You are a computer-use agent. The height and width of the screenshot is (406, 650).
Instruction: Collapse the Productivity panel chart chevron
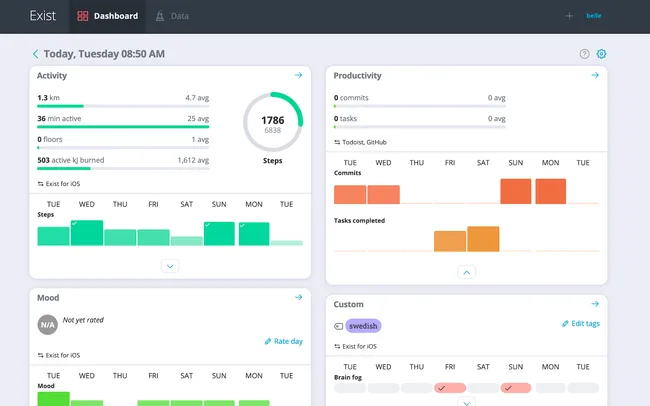tap(467, 272)
